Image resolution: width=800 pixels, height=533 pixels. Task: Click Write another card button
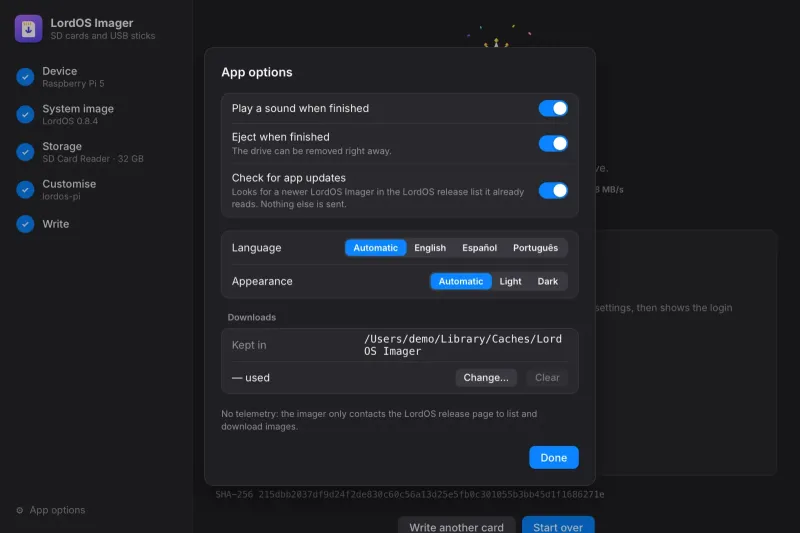(456, 525)
